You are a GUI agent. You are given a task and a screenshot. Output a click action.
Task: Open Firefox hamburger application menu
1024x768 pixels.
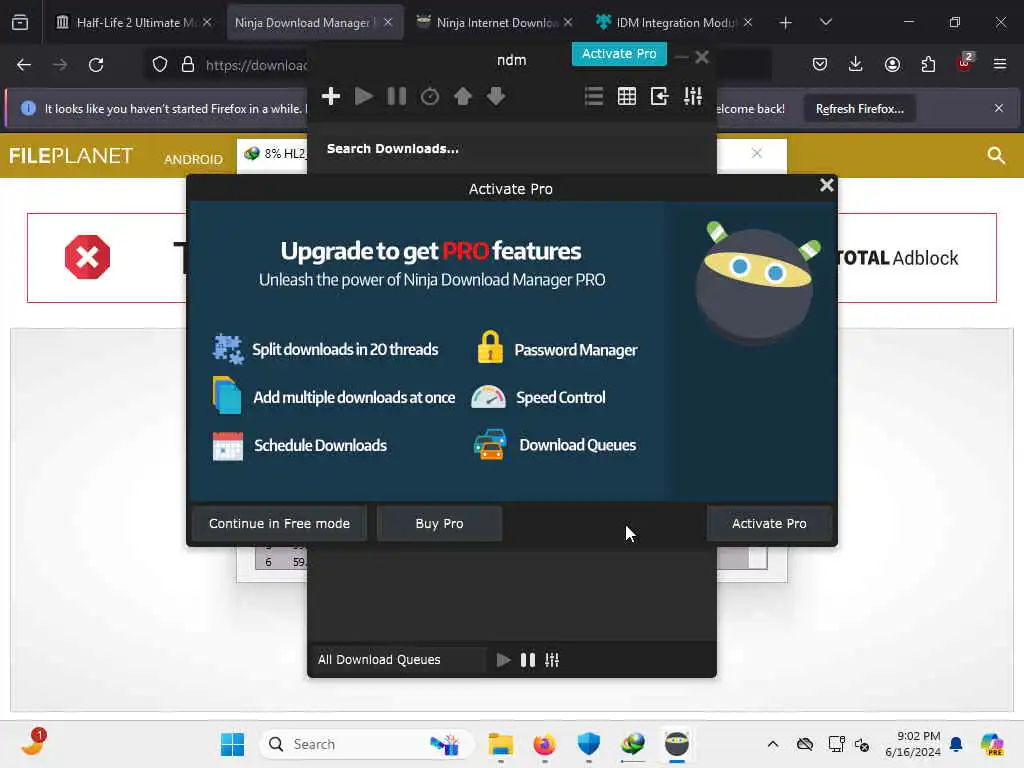click(x=1000, y=64)
